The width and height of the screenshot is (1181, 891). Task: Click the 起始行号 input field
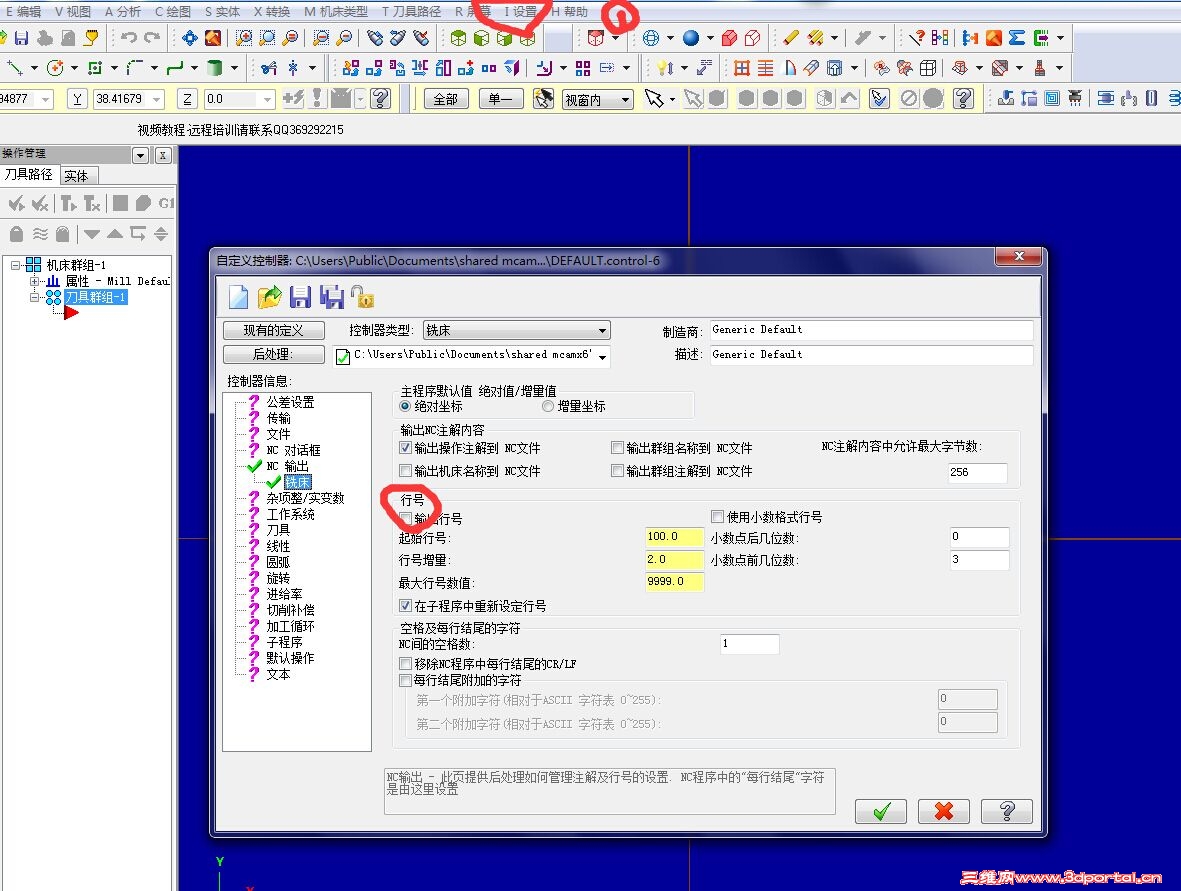click(x=674, y=537)
